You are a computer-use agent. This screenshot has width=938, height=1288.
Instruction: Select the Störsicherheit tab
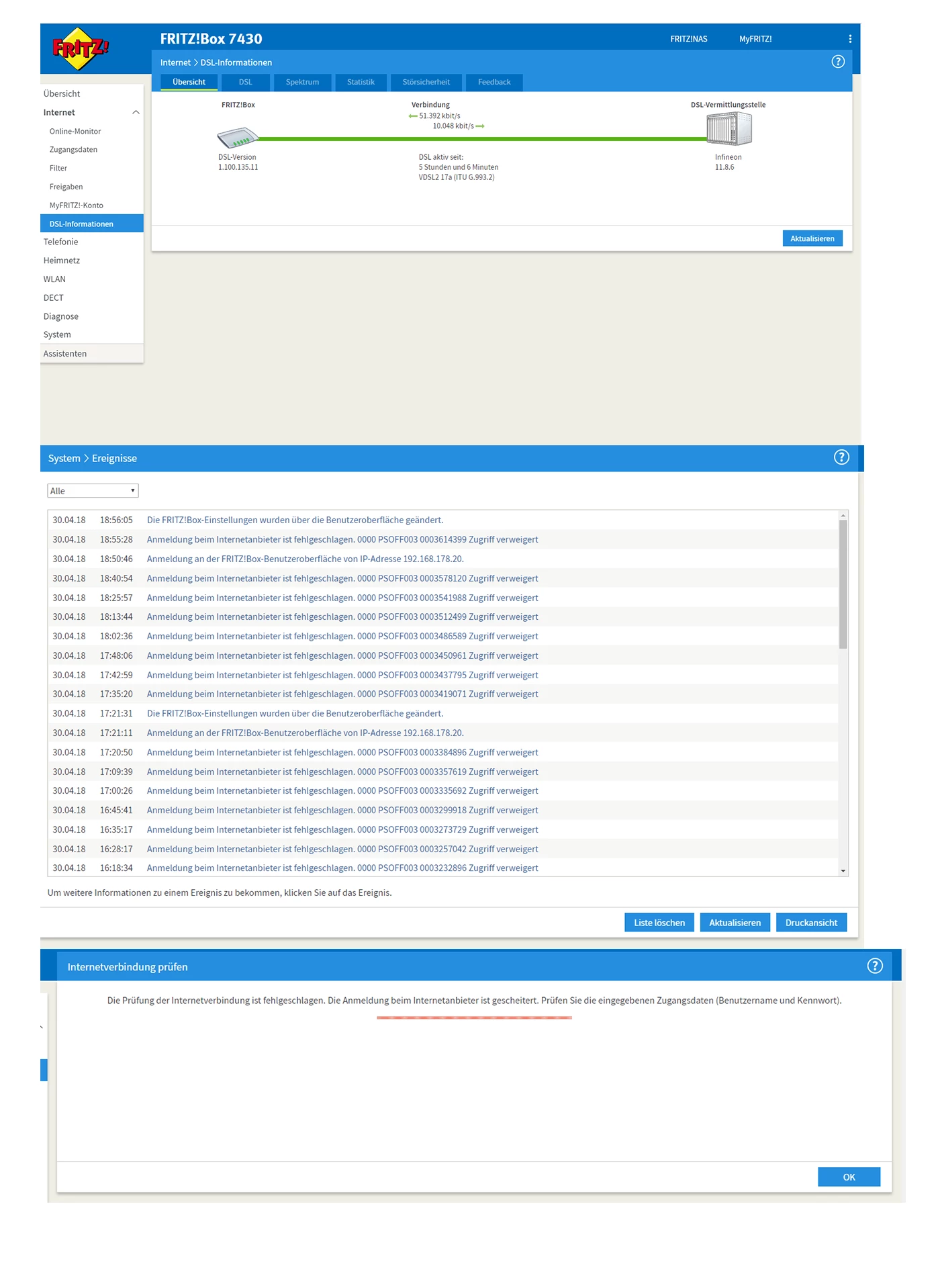(426, 82)
